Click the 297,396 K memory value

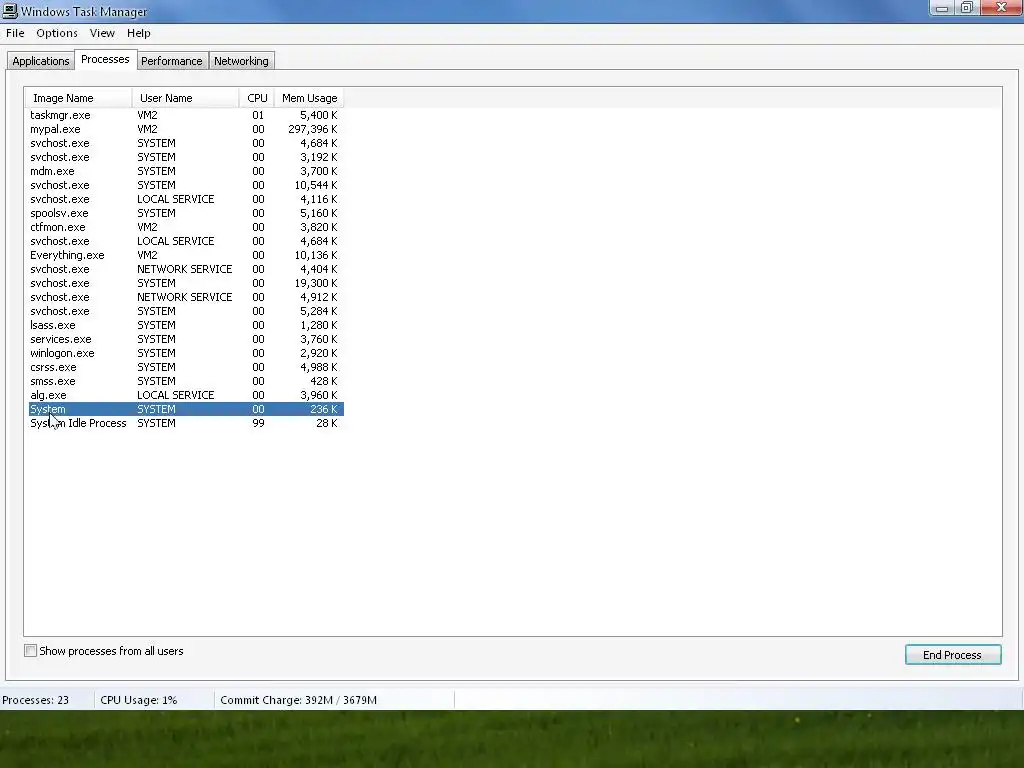[313, 129]
